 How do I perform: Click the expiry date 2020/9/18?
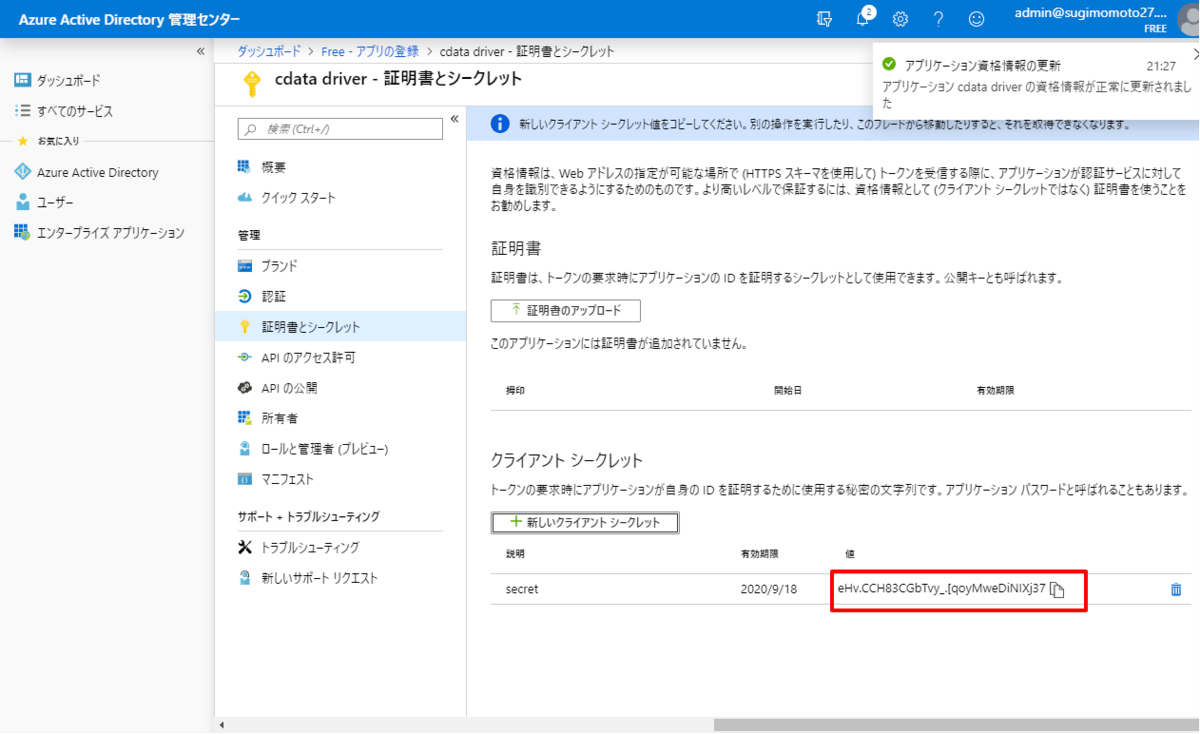click(x=768, y=589)
